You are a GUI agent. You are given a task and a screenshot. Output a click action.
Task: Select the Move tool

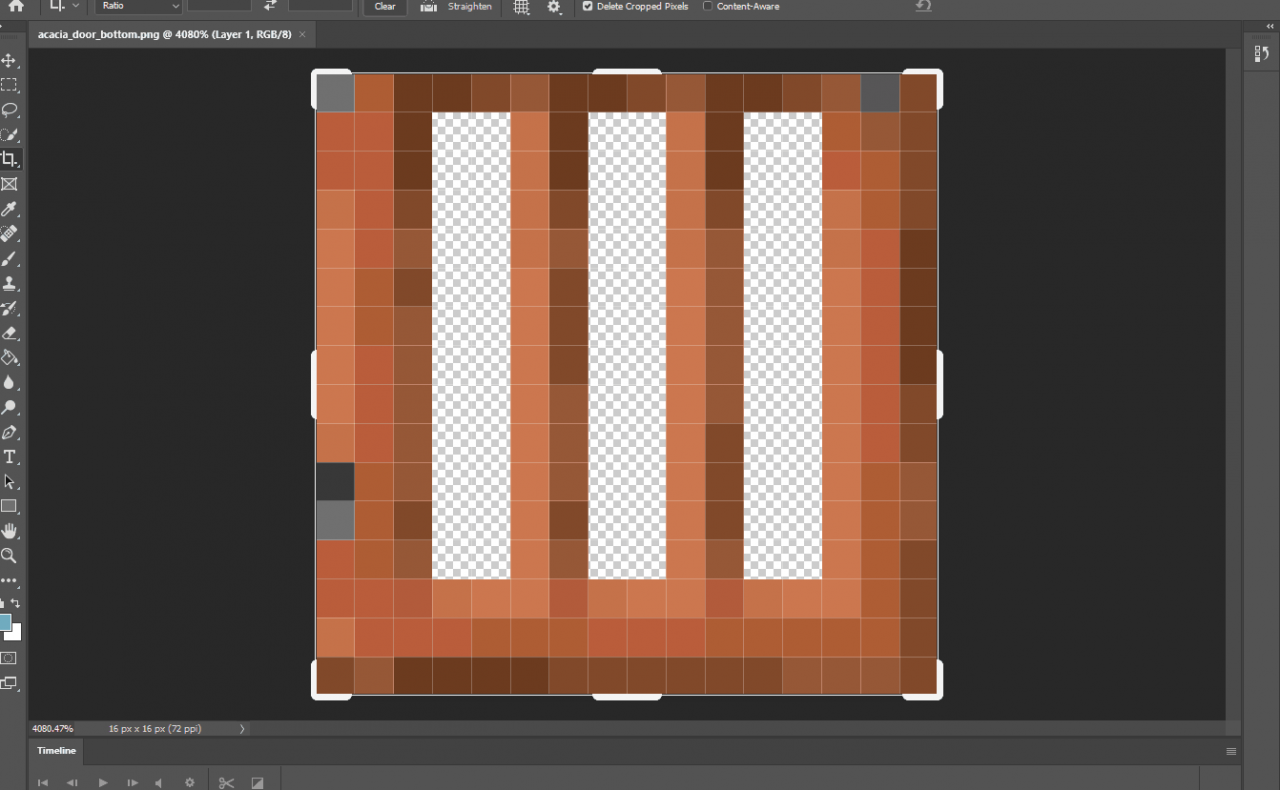(9, 61)
